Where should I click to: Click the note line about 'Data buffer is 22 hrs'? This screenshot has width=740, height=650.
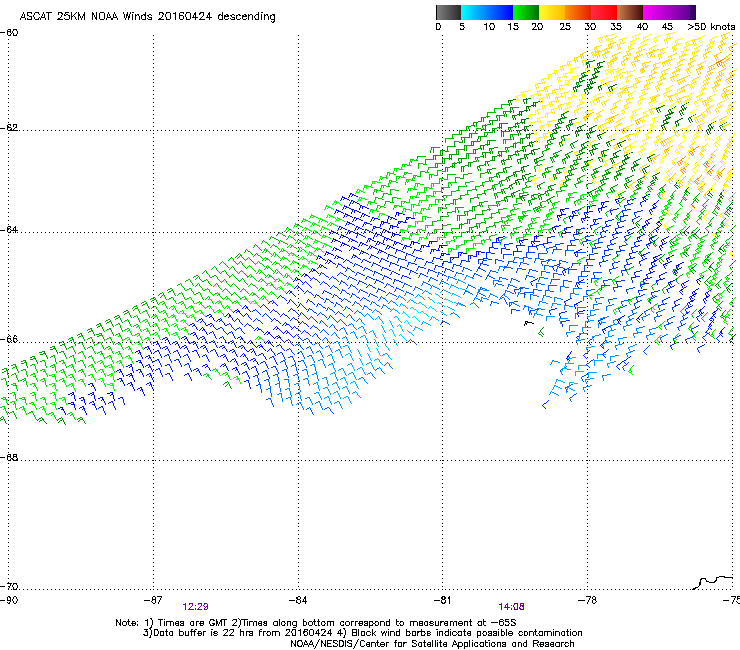click(x=363, y=633)
